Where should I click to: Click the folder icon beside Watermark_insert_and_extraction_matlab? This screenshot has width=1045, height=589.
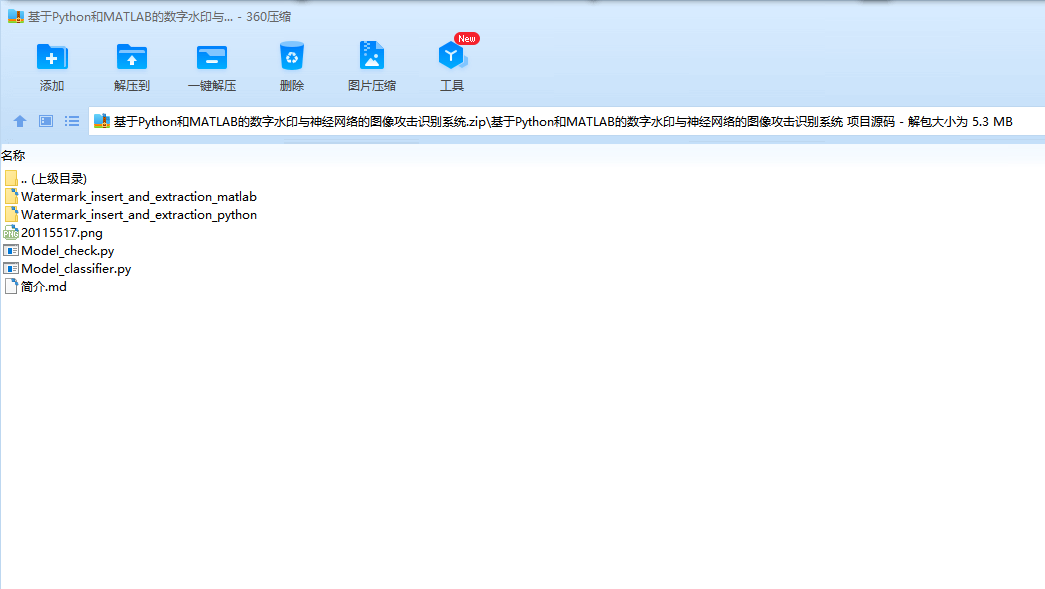(x=11, y=197)
